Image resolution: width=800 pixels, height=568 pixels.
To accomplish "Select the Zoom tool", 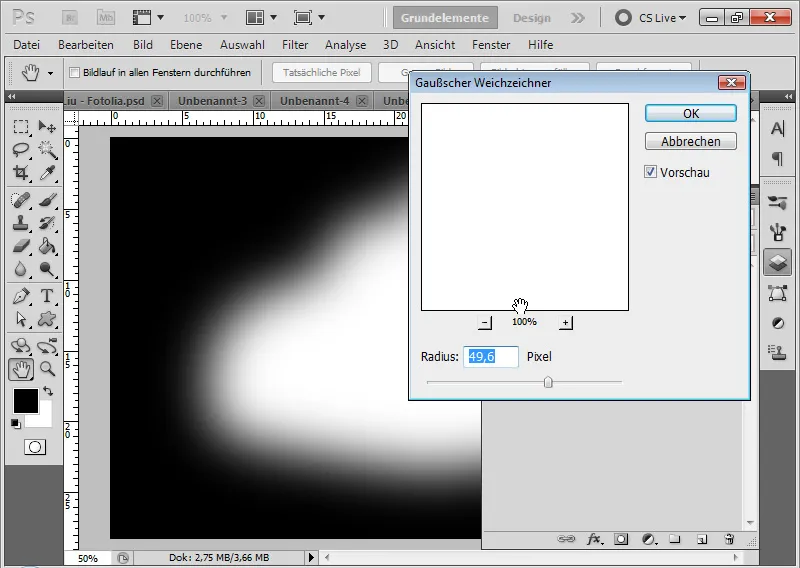I will click(x=47, y=369).
